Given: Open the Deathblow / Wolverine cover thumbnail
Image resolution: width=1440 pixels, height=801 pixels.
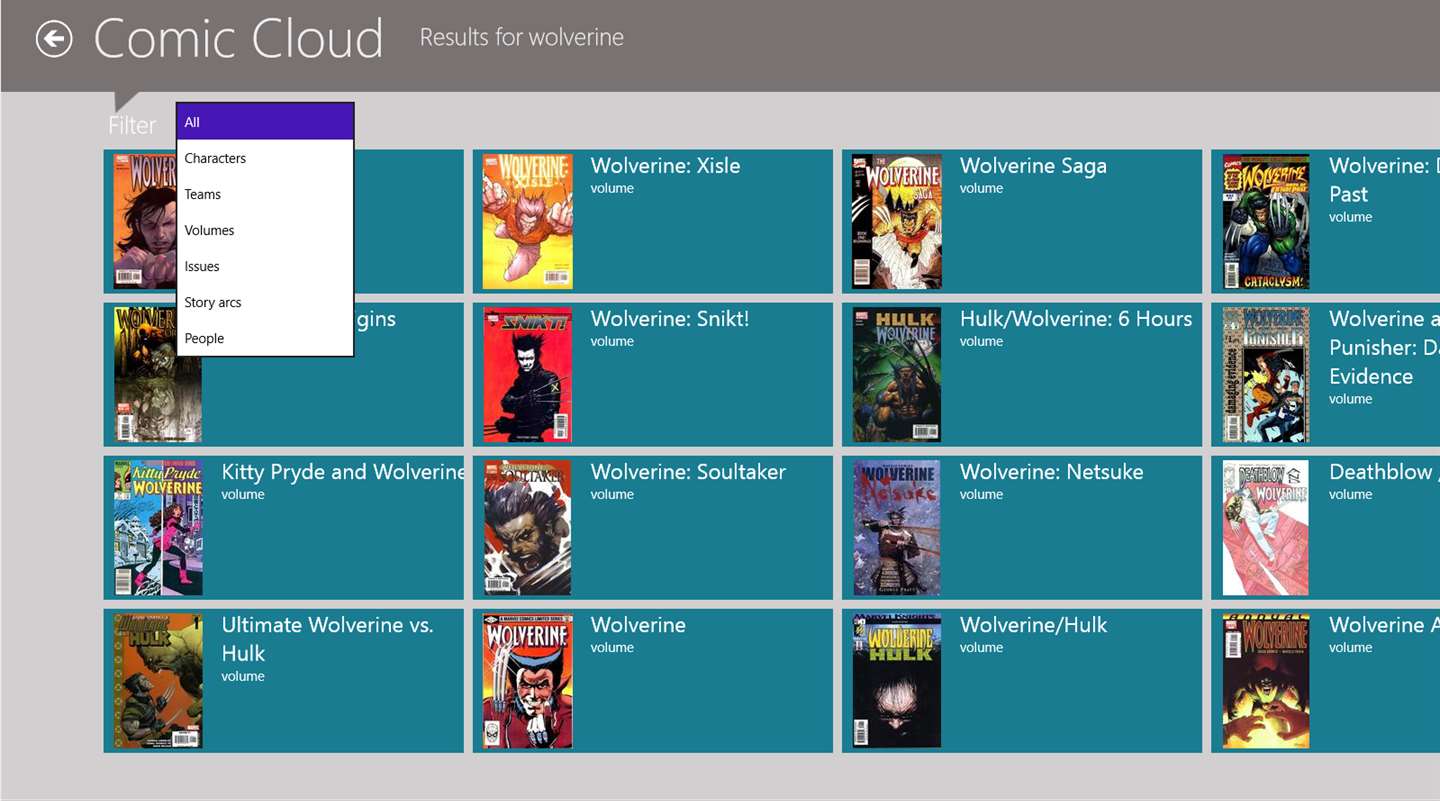Looking at the screenshot, I should (x=1266, y=527).
